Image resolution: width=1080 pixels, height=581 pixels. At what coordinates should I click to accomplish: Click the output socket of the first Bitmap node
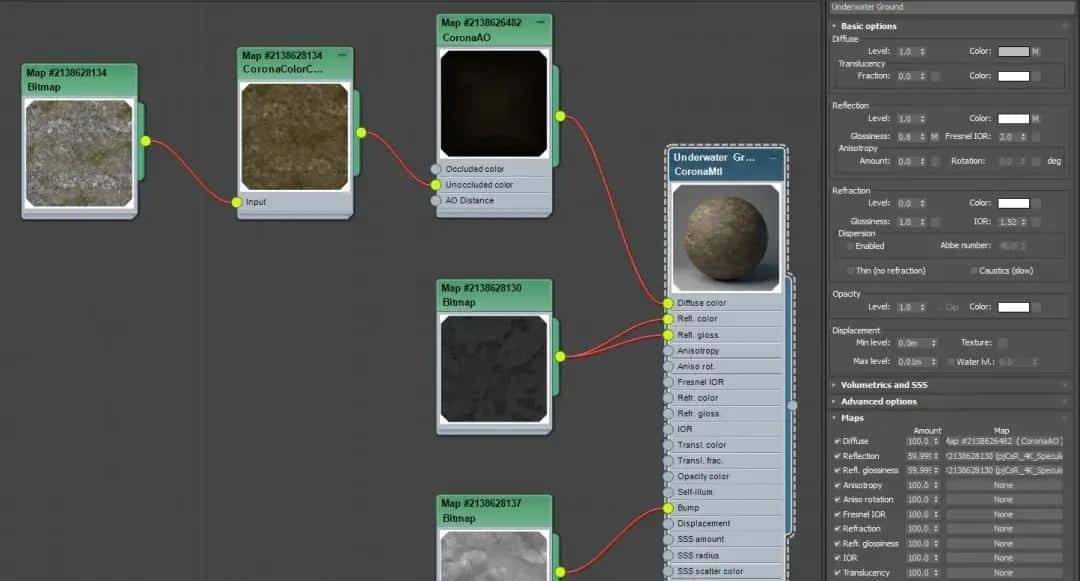pyautogui.click(x=146, y=141)
